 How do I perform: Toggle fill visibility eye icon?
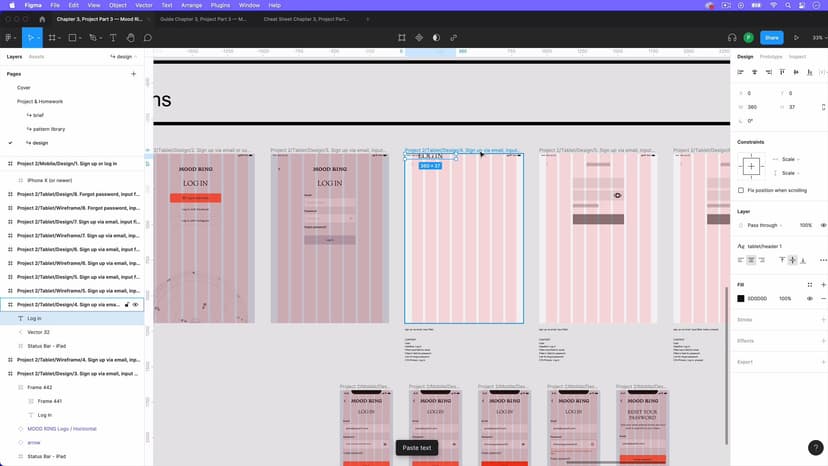coord(810,298)
